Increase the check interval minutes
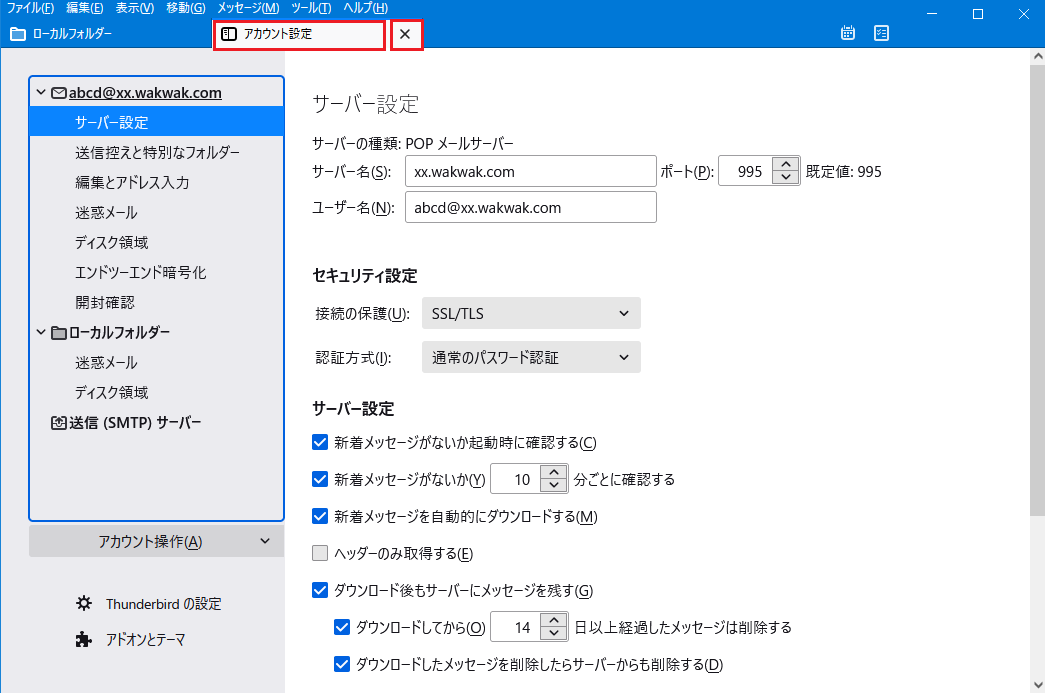The height and width of the screenshot is (693, 1045). pyautogui.click(x=554, y=472)
